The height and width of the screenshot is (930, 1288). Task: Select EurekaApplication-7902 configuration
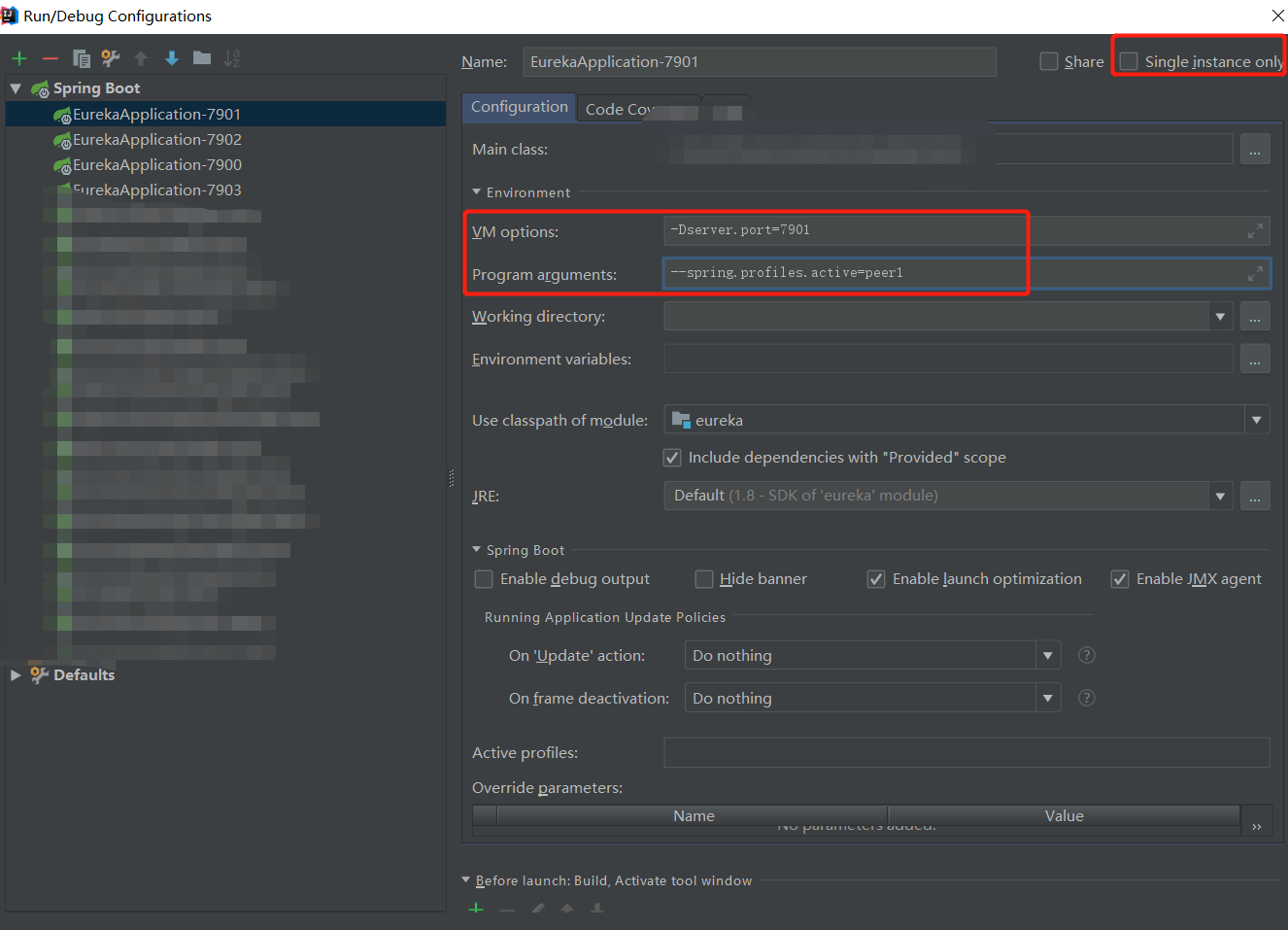225,140
